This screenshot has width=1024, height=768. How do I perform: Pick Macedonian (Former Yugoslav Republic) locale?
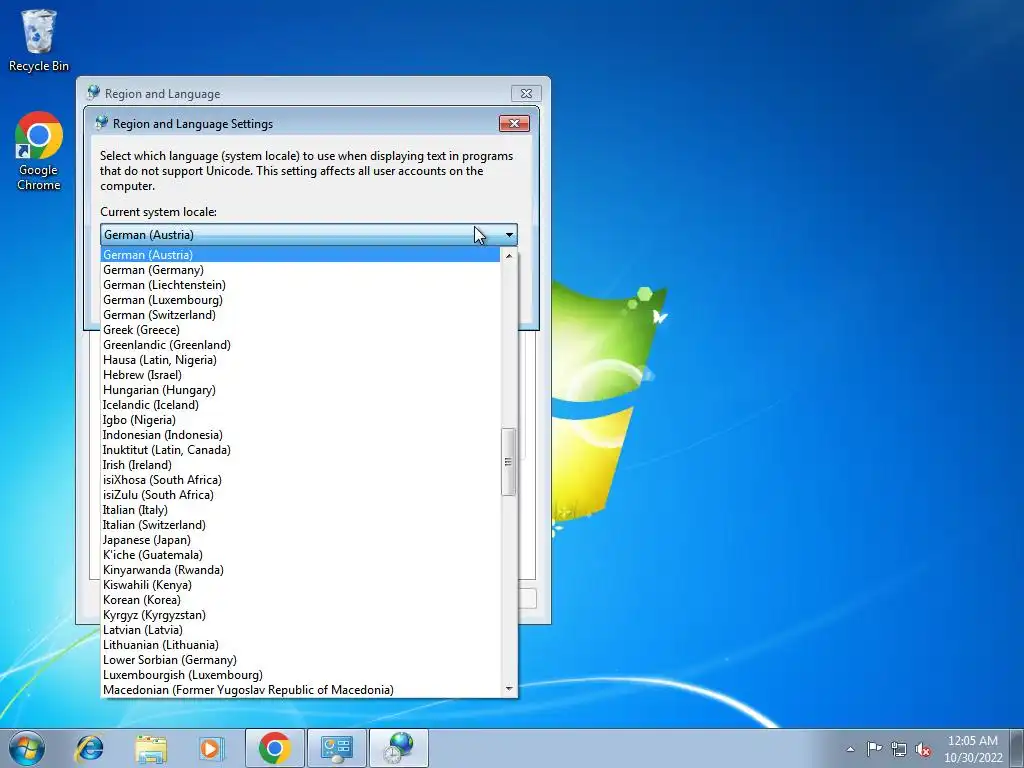pyautogui.click(x=300, y=690)
